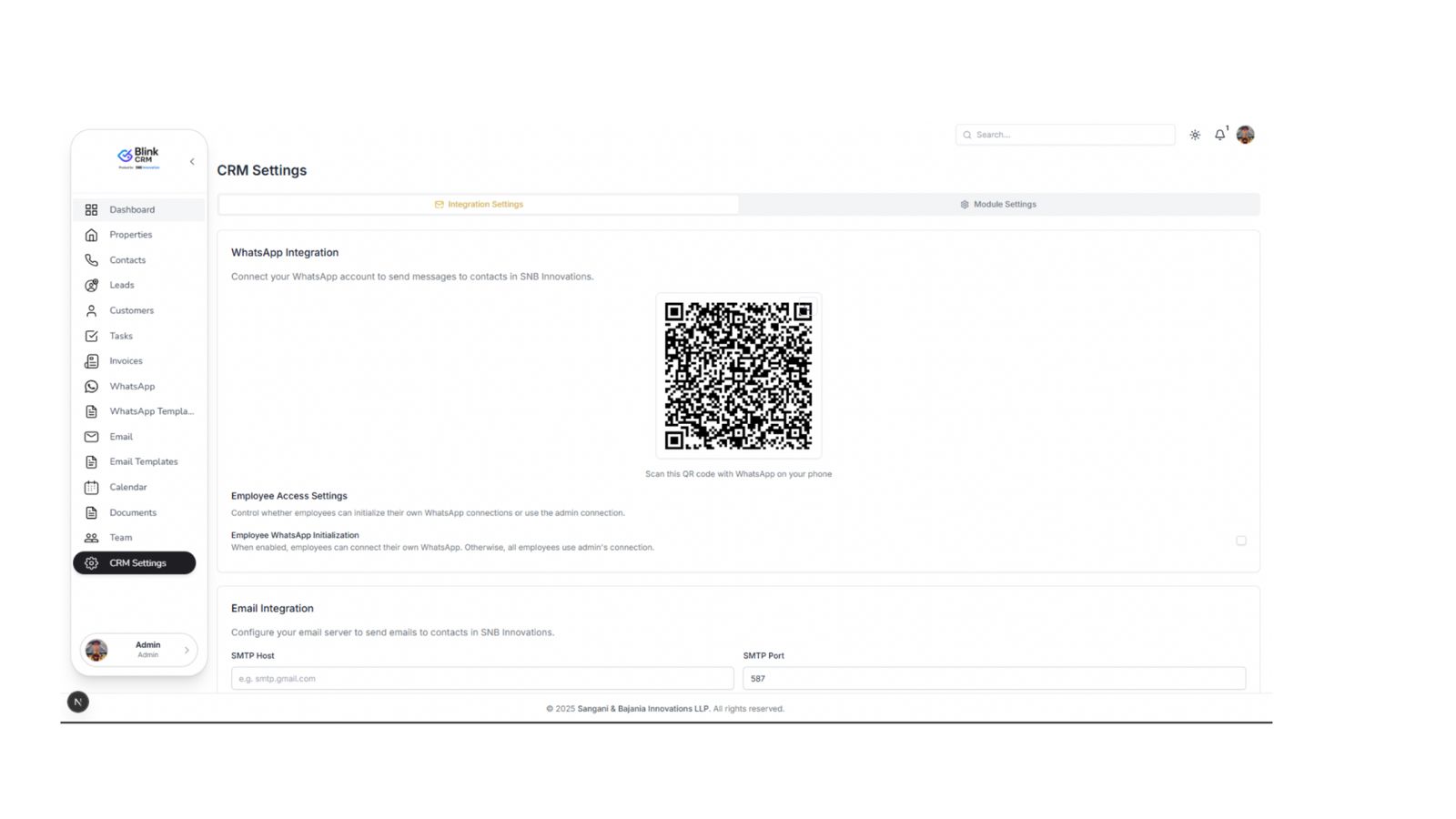Open WhatsApp section in sidebar
Image resolution: width=1456 pixels, height=819 pixels.
(138, 387)
